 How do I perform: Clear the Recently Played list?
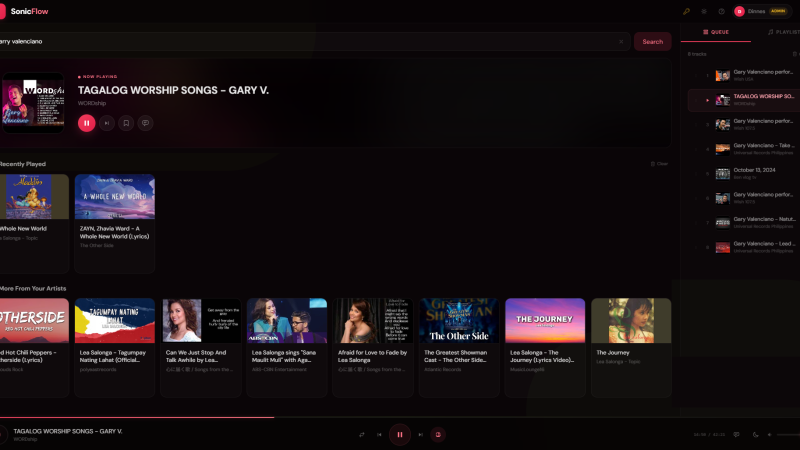[x=659, y=164]
